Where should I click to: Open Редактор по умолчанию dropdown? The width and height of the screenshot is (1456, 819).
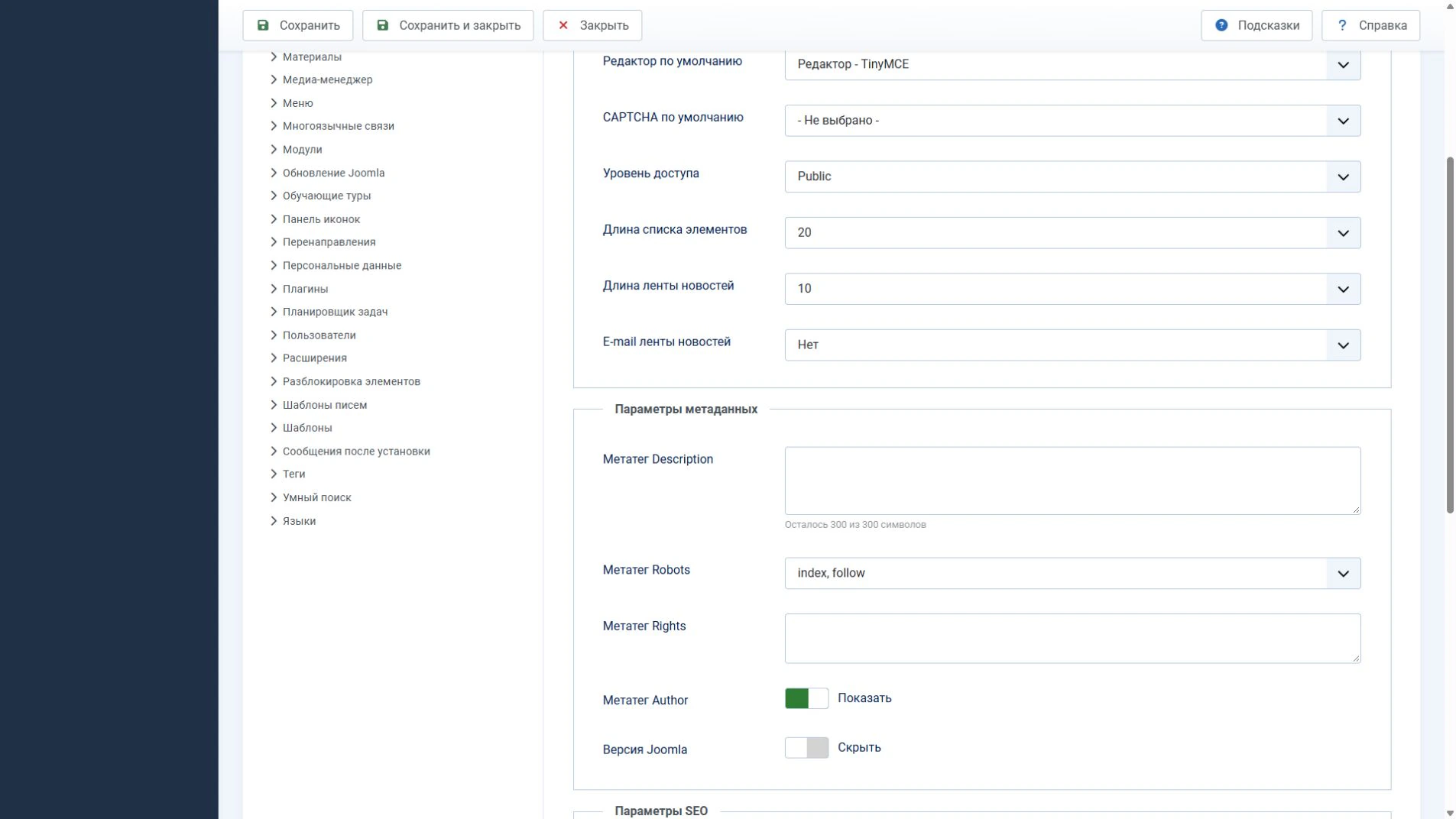point(1072,64)
